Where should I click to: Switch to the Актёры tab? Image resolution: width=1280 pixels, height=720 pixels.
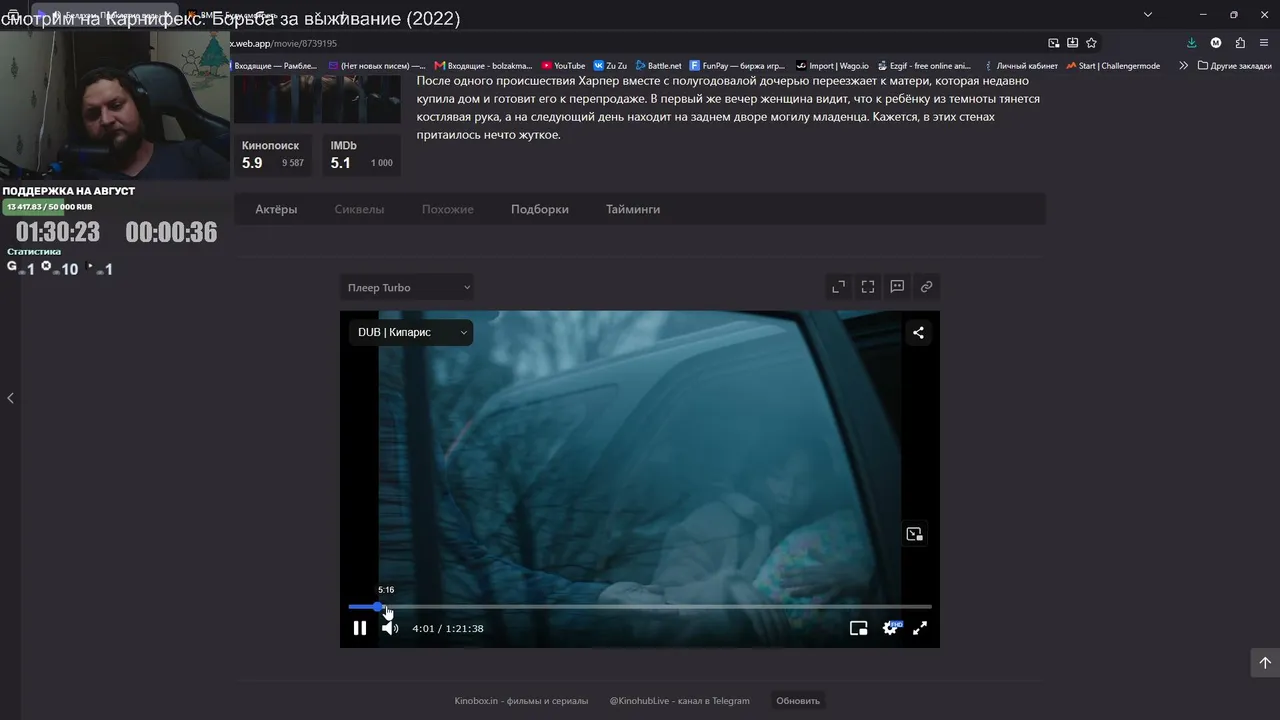276,209
